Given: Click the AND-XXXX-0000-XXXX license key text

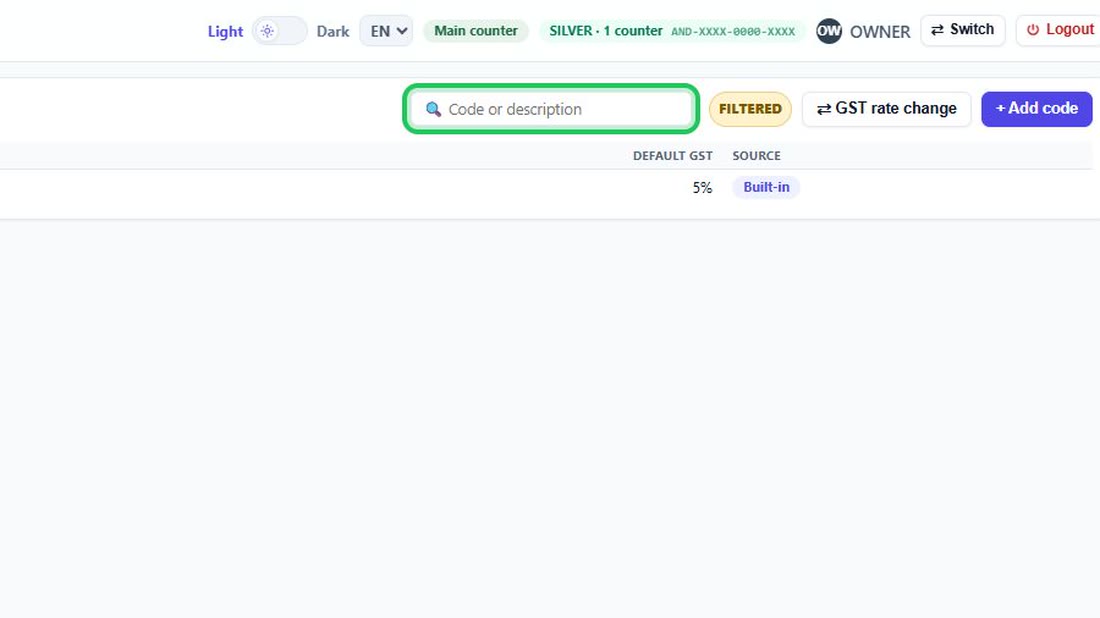Looking at the screenshot, I should 732,32.
